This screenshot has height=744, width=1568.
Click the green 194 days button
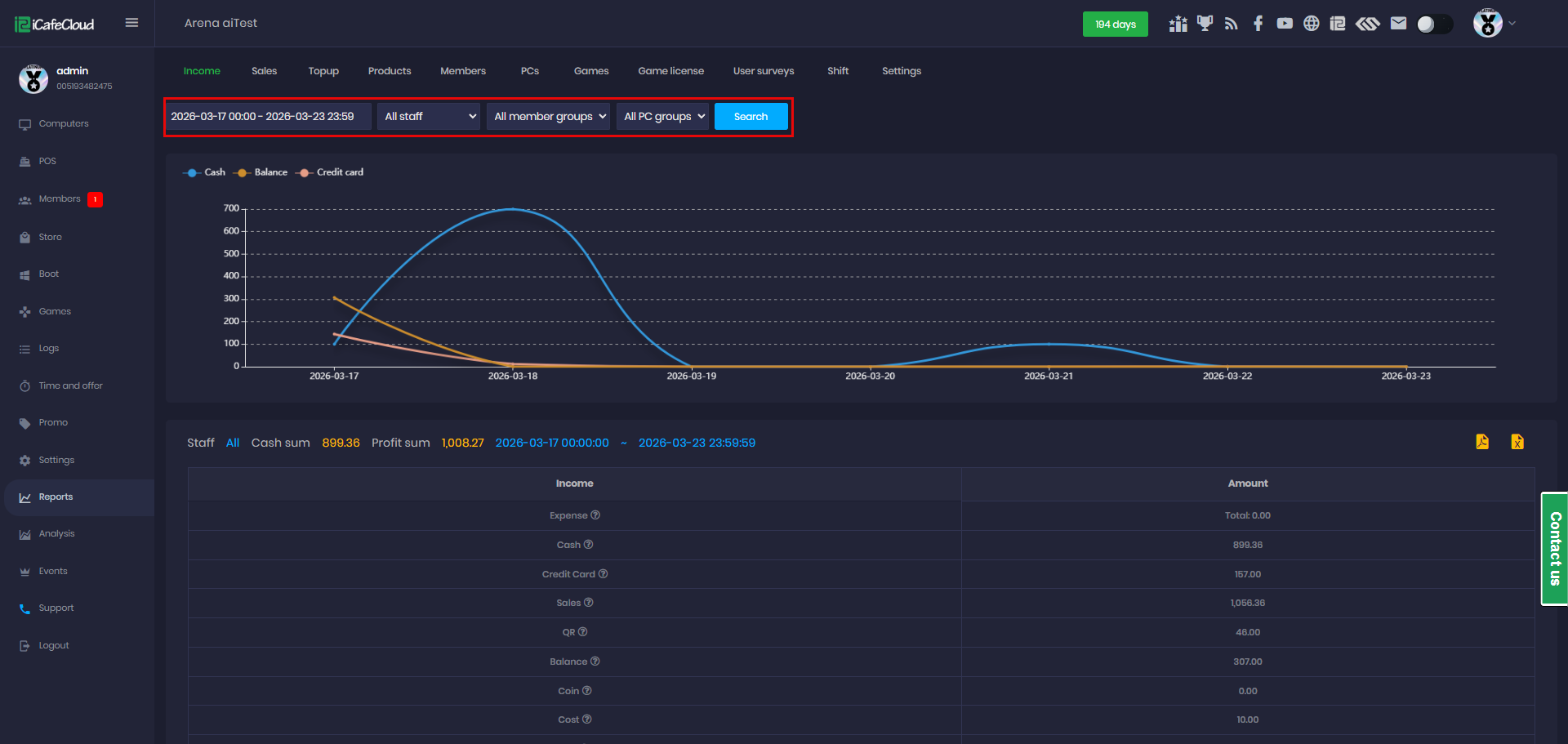pos(1115,25)
